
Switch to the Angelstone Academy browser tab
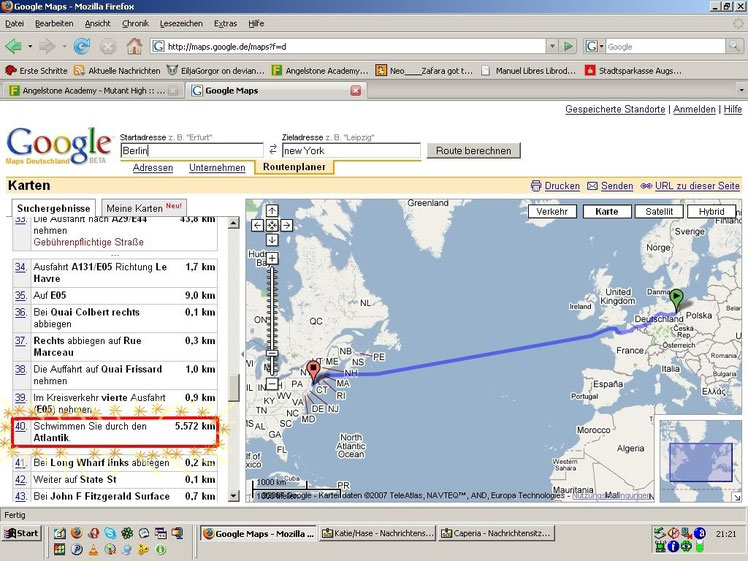point(94,91)
